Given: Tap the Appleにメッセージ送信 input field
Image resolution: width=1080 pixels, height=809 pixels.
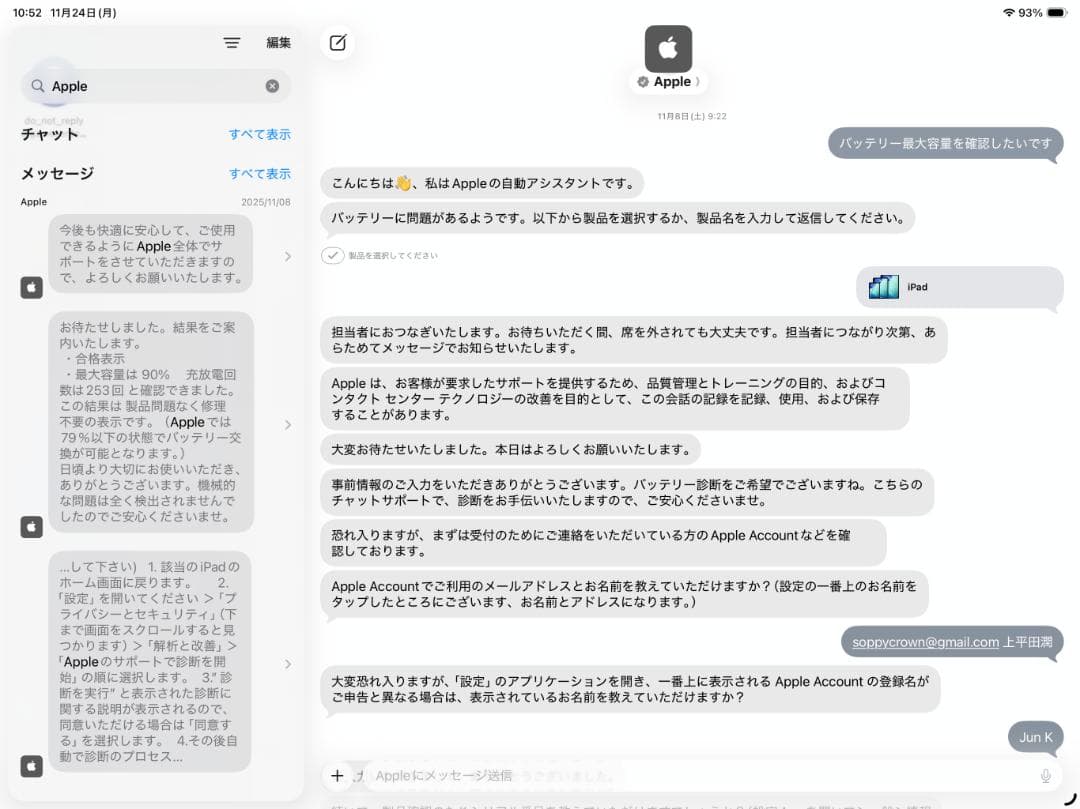Looking at the screenshot, I should (x=600, y=775).
